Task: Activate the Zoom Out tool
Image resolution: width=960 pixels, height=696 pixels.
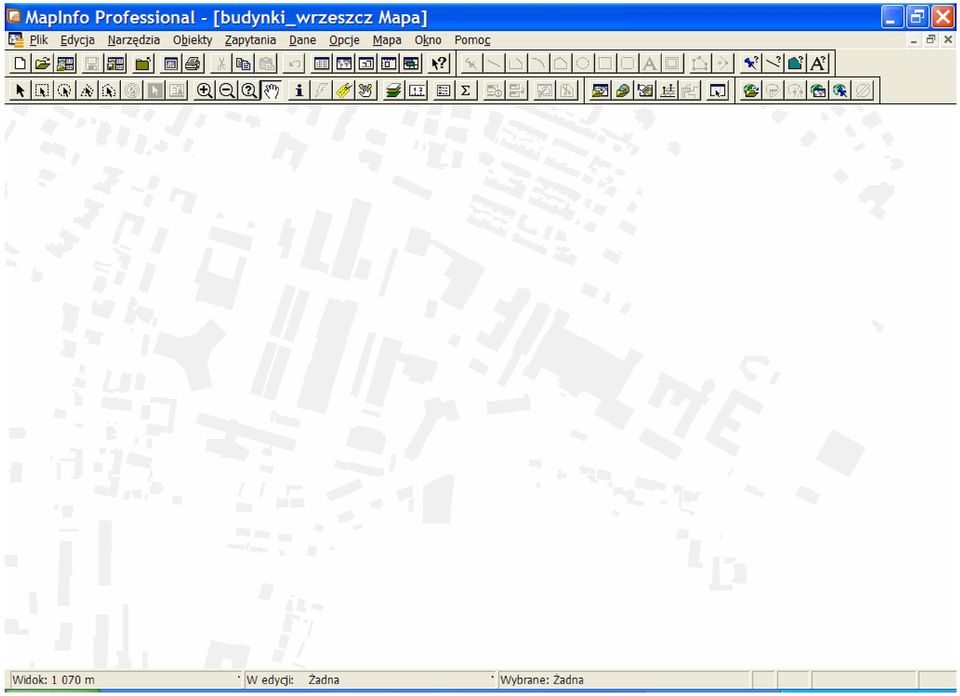Action: [227, 91]
